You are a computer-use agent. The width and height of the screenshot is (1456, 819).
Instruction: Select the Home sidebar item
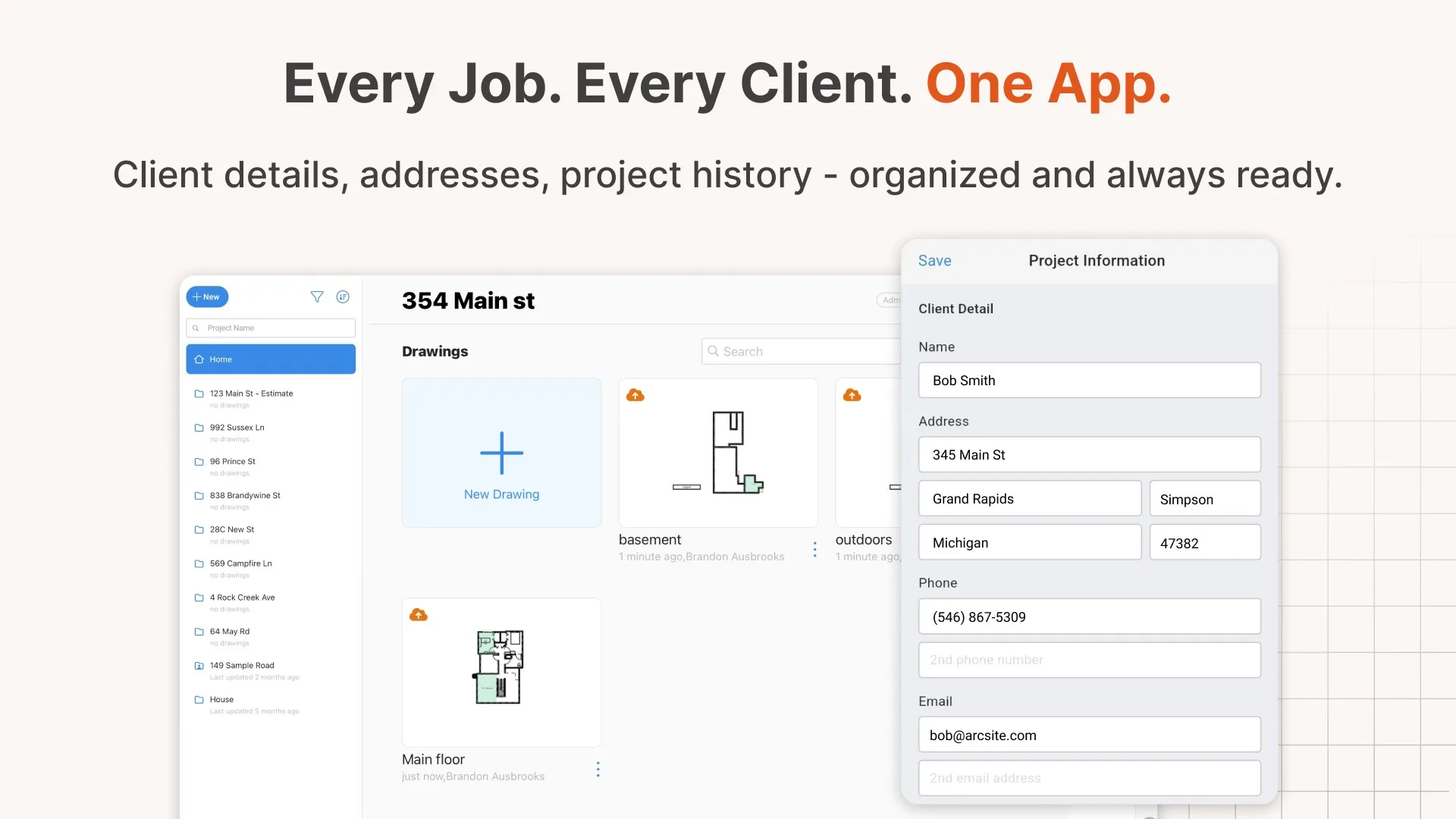click(x=271, y=359)
